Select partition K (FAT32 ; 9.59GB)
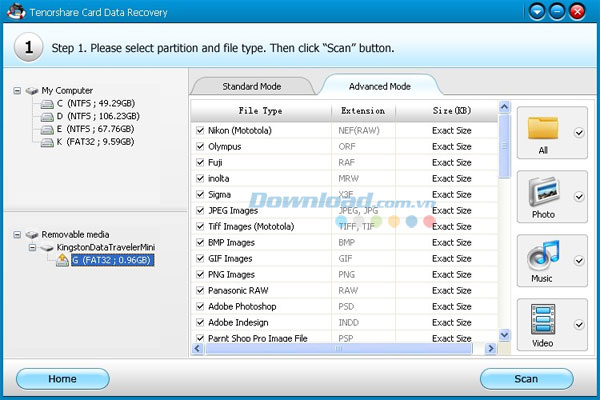 [x=95, y=142]
